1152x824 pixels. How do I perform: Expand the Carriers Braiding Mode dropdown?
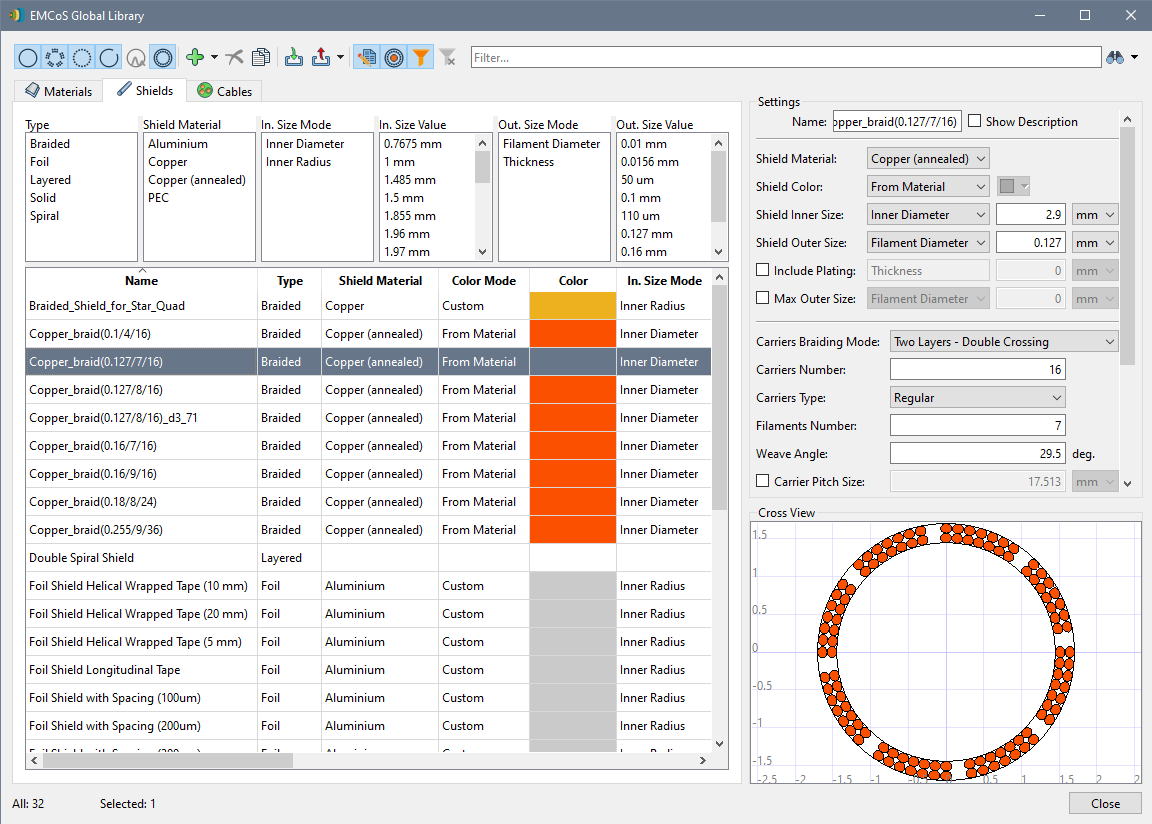[x=1004, y=342]
